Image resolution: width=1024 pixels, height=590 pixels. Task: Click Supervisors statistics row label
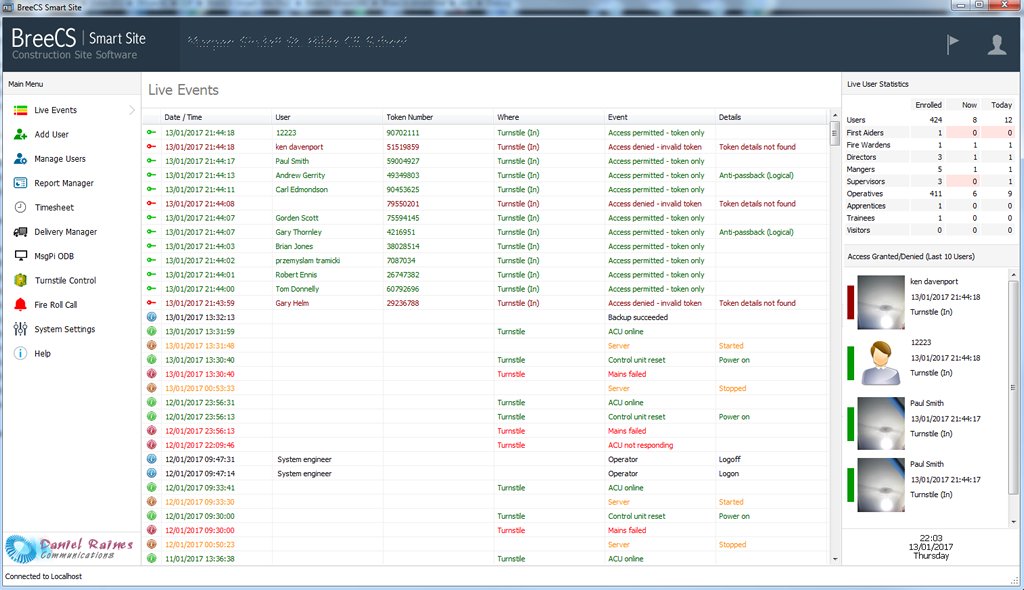pyautogui.click(x=865, y=181)
